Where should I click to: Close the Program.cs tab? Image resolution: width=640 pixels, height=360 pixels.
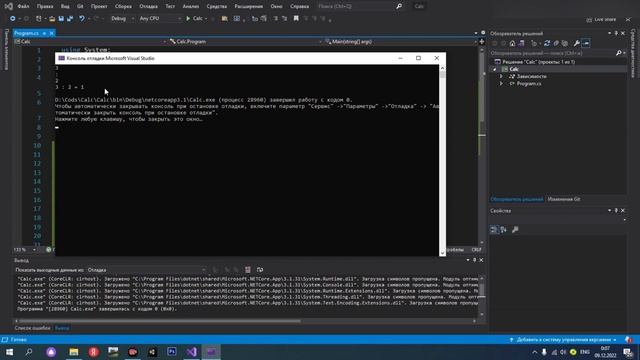(x=51, y=33)
